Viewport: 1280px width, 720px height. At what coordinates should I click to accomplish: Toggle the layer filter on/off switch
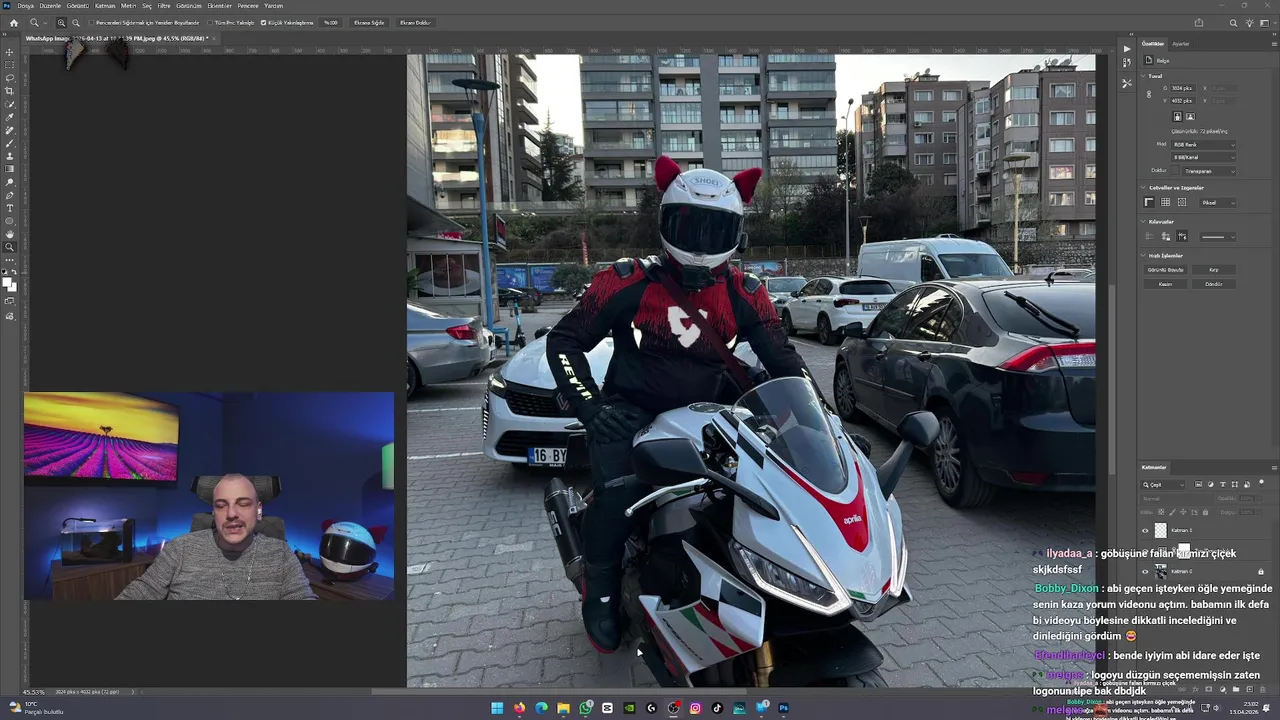(x=1261, y=484)
